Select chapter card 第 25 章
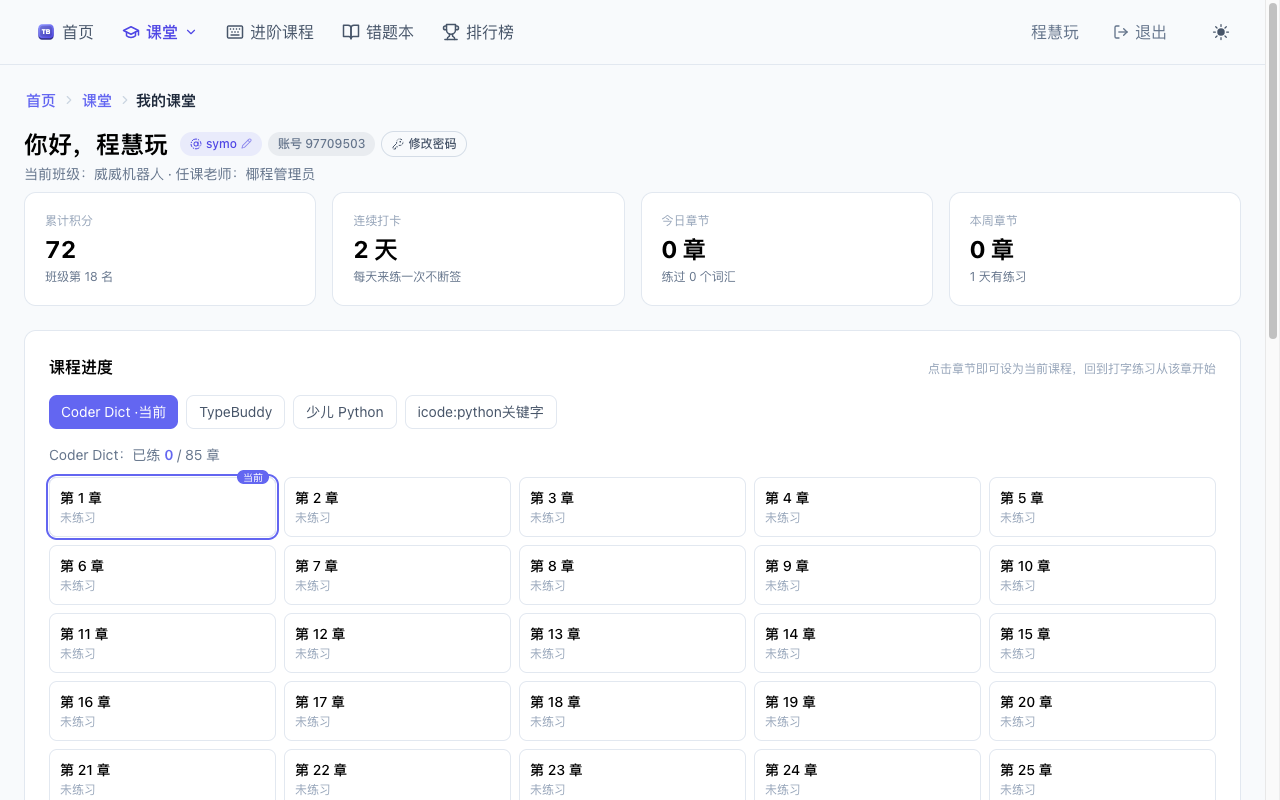The height and width of the screenshot is (800, 1280). point(1102,775)
